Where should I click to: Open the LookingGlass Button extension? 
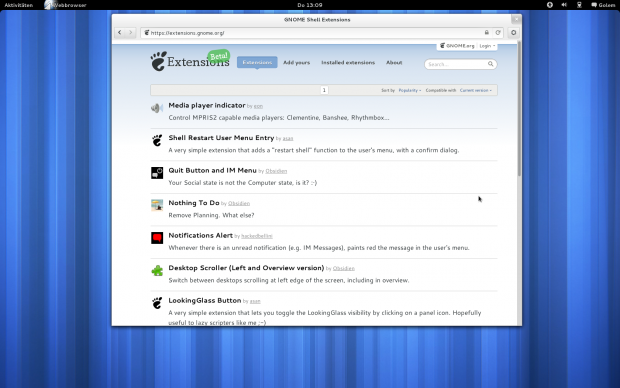click(205, 300)
